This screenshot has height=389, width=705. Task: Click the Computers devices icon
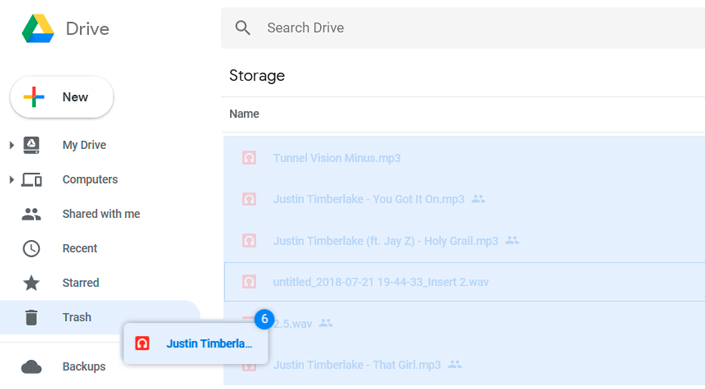31,180
